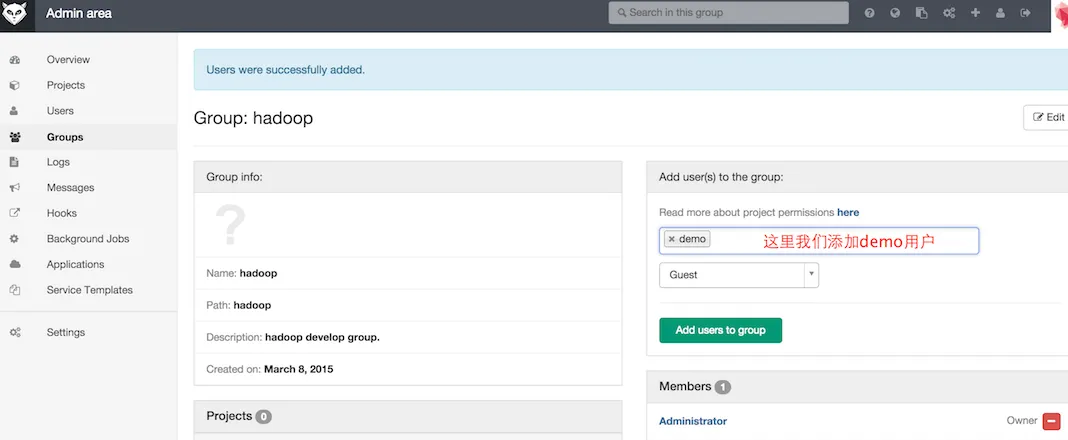Image resolution: width=1068 pixels, height=440 pixels.
Task: Open admin area gears icon in navbar
Action: 949,13
